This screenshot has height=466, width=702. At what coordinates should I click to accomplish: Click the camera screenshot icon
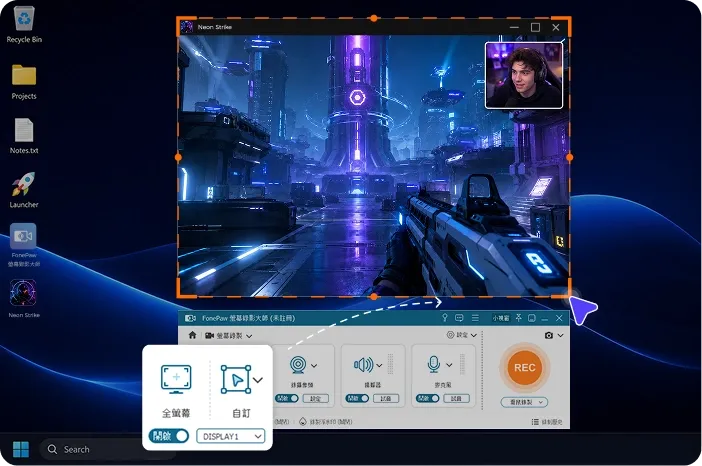548,335
